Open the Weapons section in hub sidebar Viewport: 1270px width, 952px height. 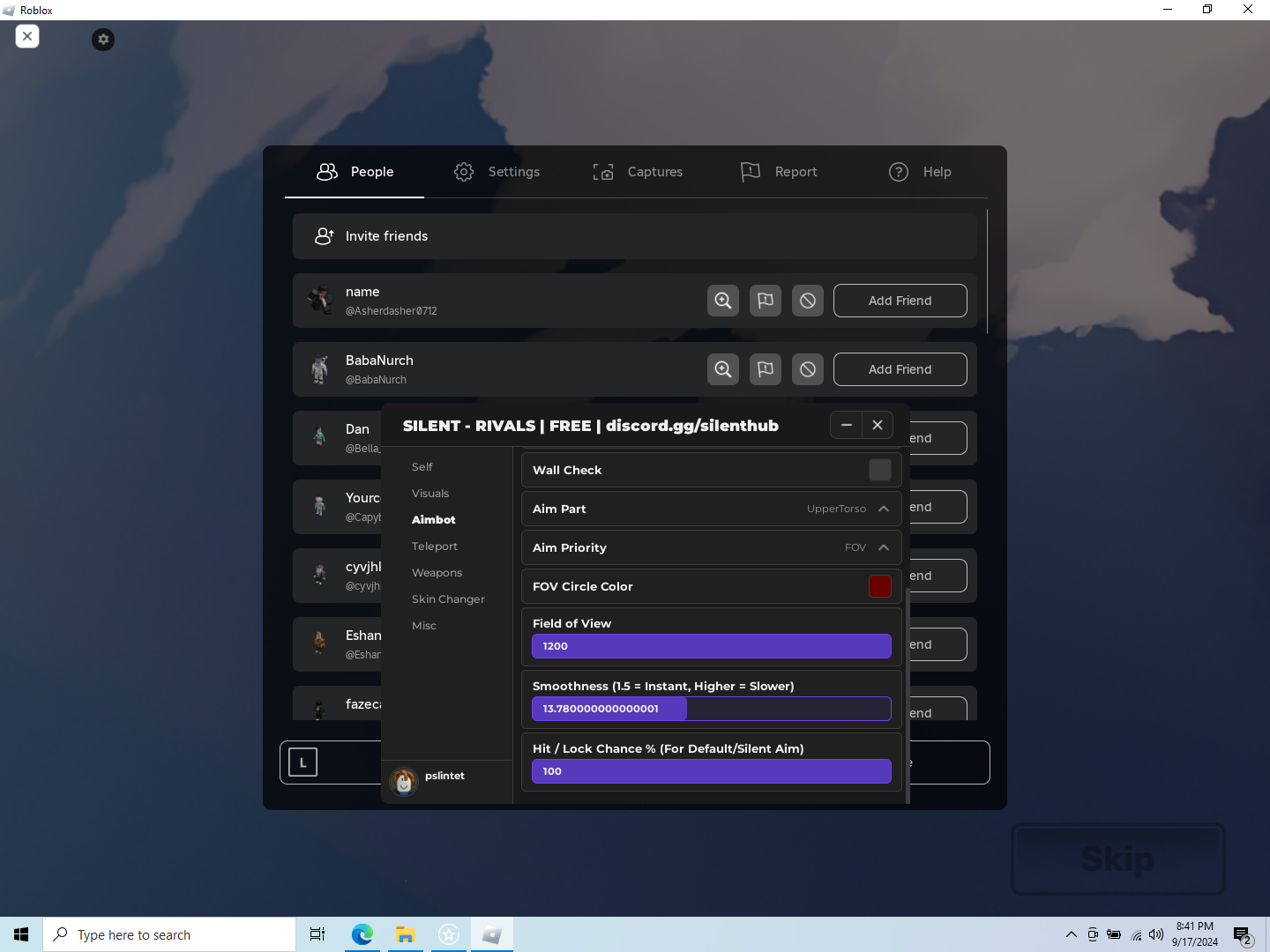437,573
